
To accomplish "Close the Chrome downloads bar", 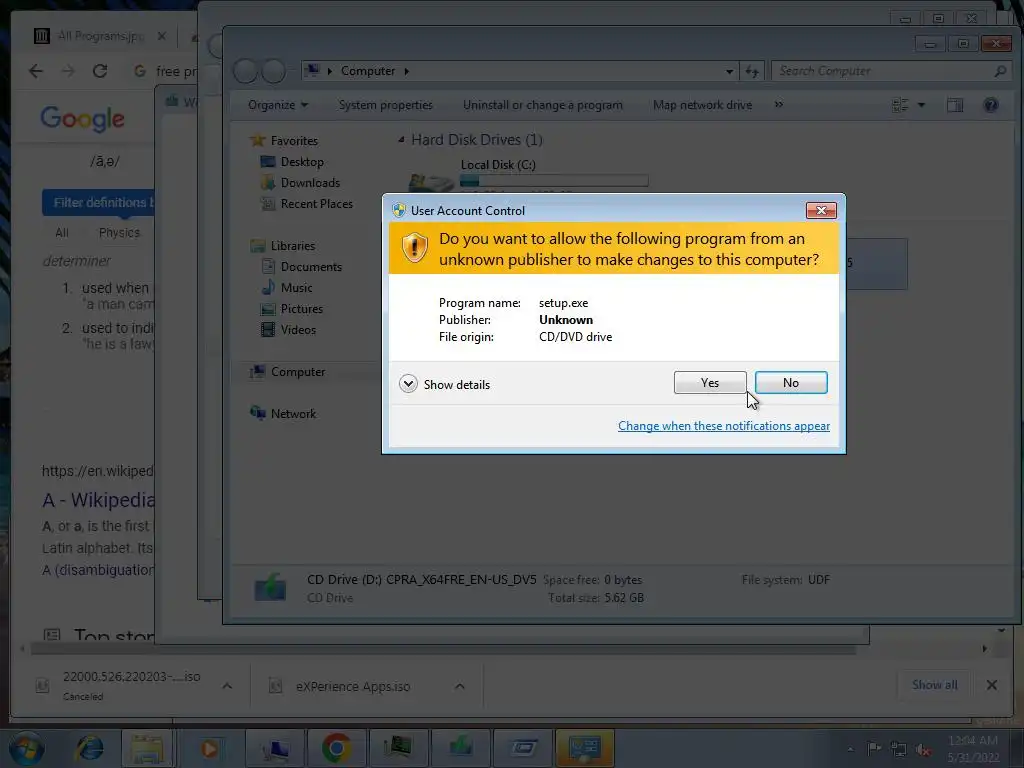I will click(991, 684).
